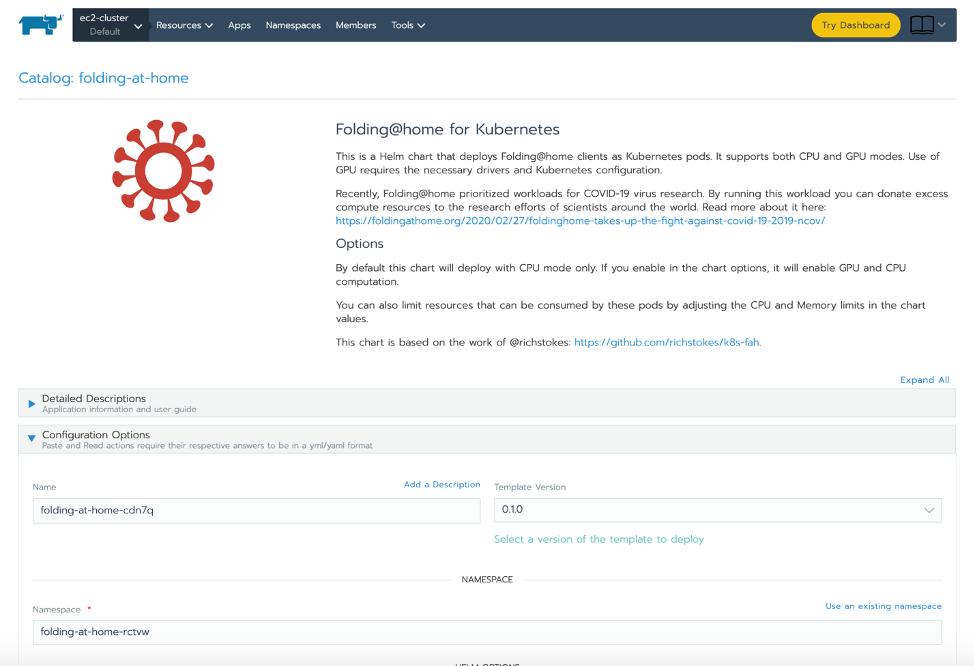Click the Add a Description link
This screenshot has height=666, width=974.
tap(442, 485)
